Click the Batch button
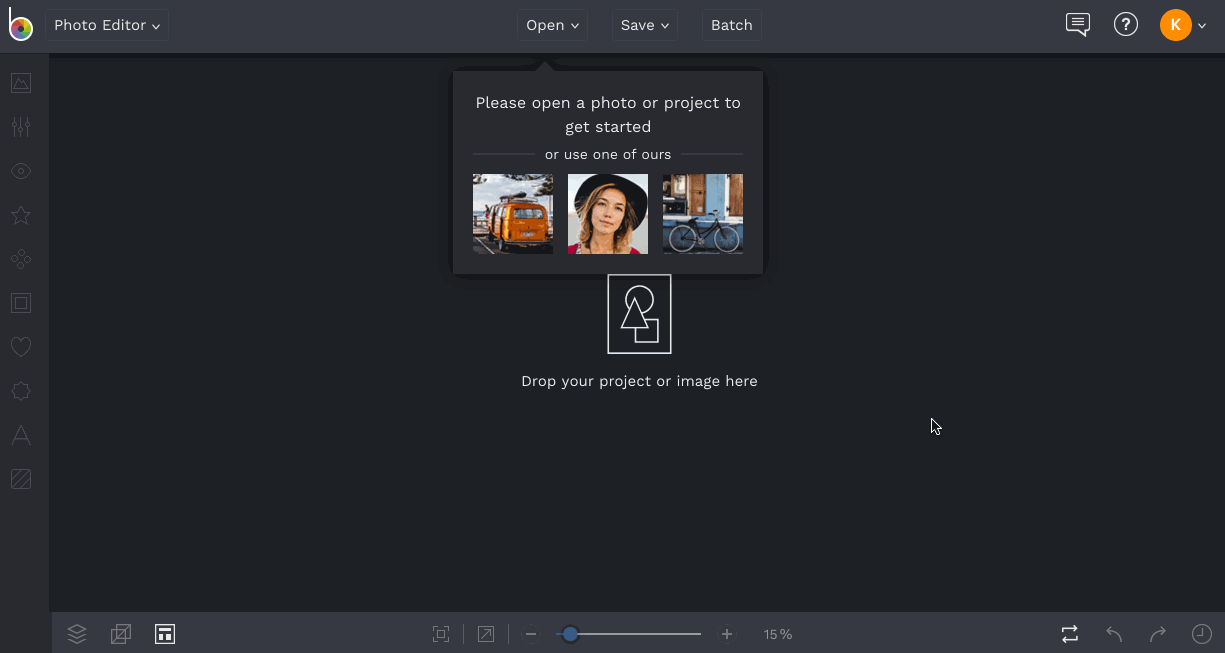This screenshot has width=1225, height=653. (731, 25)
